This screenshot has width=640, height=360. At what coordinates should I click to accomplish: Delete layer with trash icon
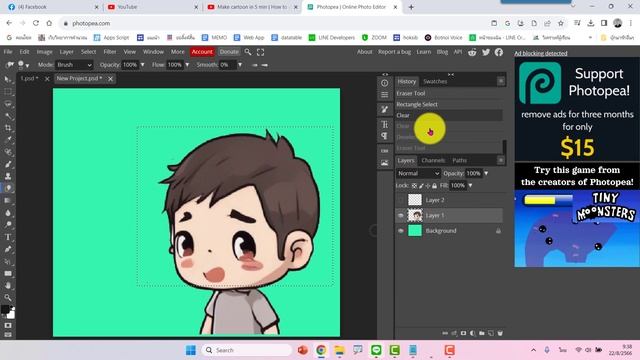[500, 333]
